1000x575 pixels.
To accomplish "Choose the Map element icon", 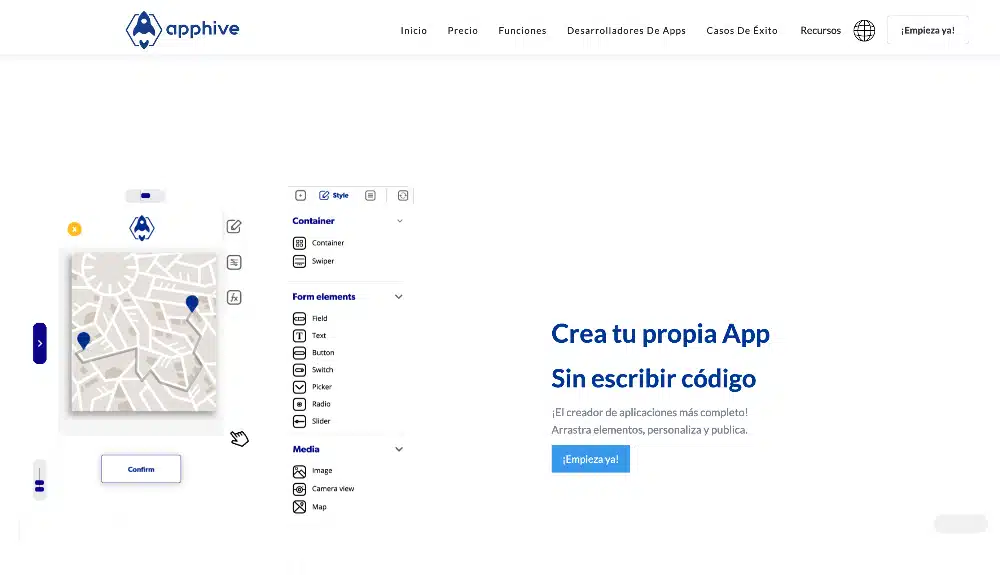I will pos(299,507).
